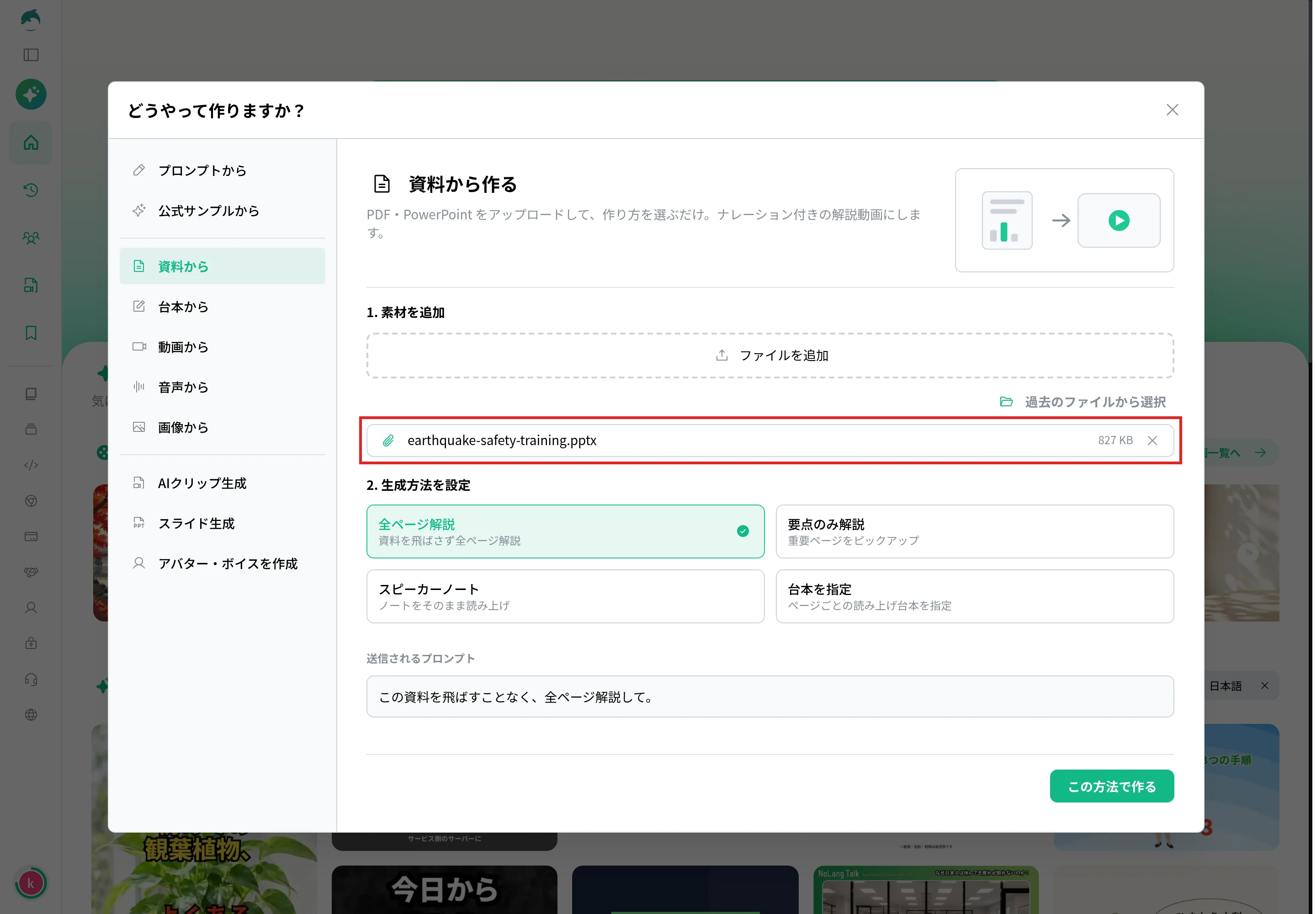The width and height of the screenshot is (1316, 914).
Task: Click the 827 KB file size label
Action: (x=1115, y=441)
